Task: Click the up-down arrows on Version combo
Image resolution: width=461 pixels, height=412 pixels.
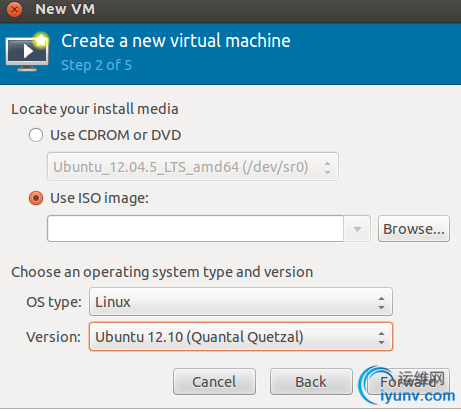Action: click(x=381, y=337)
